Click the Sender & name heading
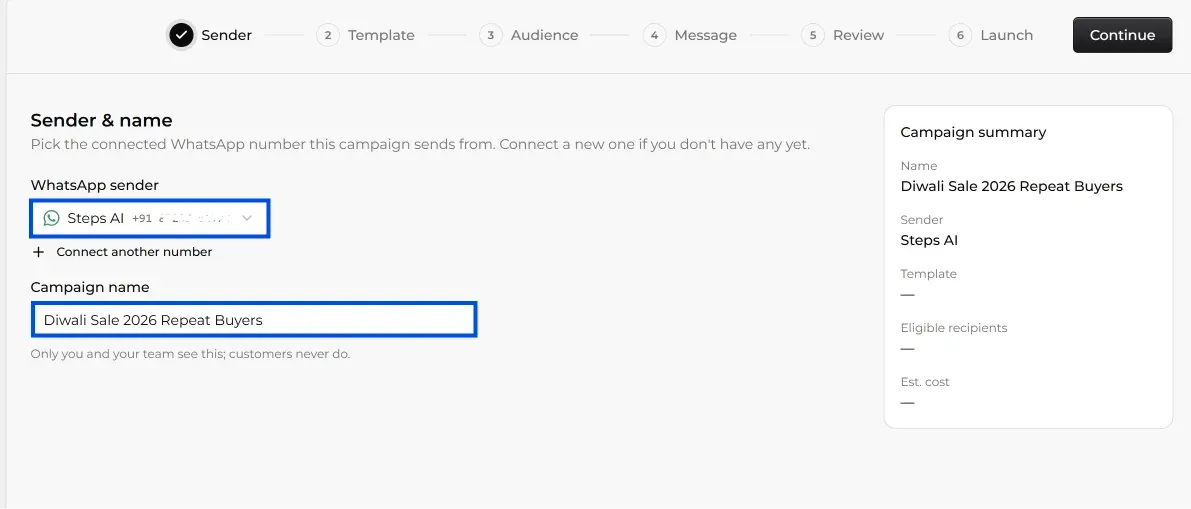 (x=101, y=120)
